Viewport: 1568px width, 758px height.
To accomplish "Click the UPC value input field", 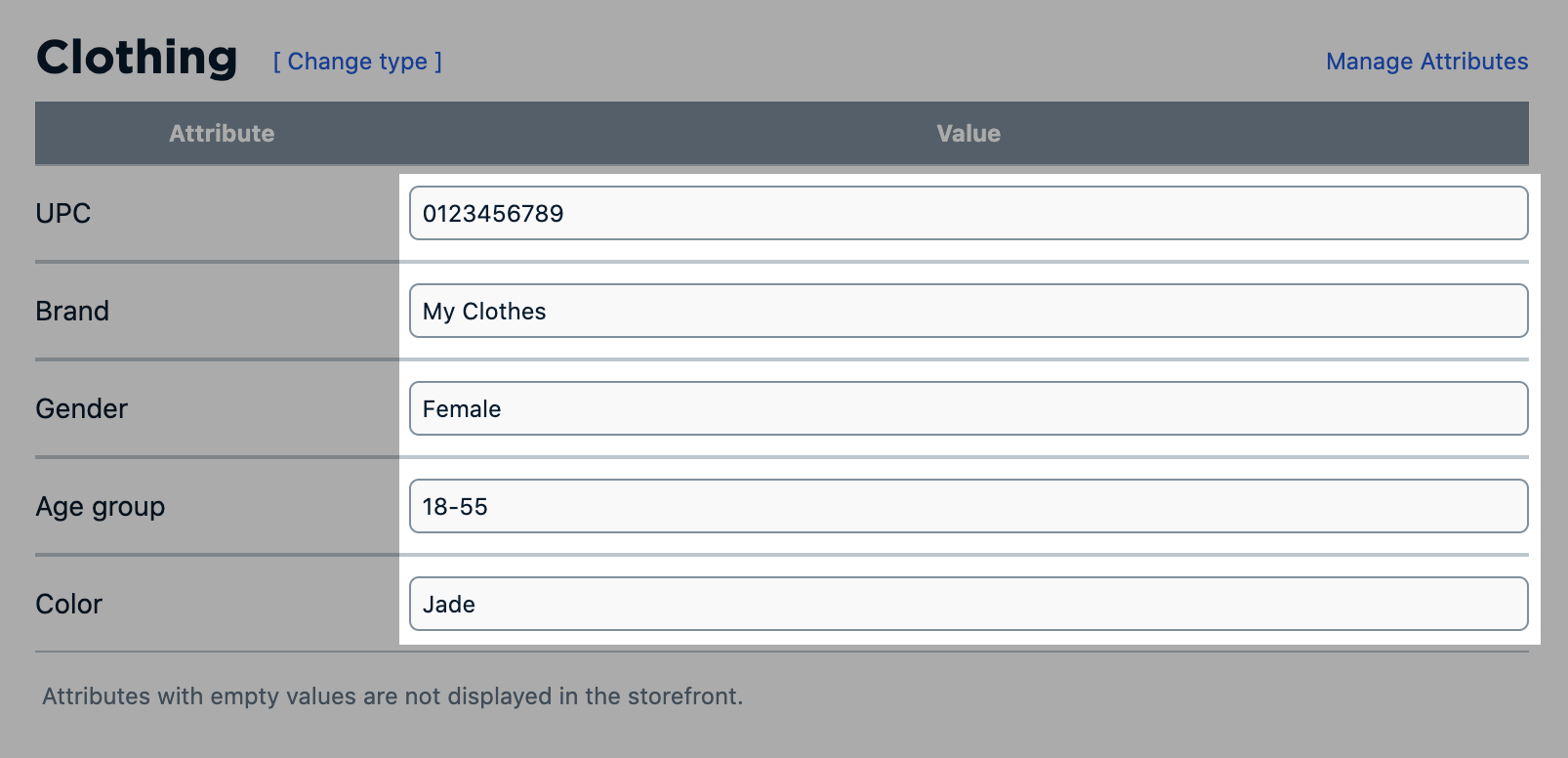I will [x=968, y=213].
